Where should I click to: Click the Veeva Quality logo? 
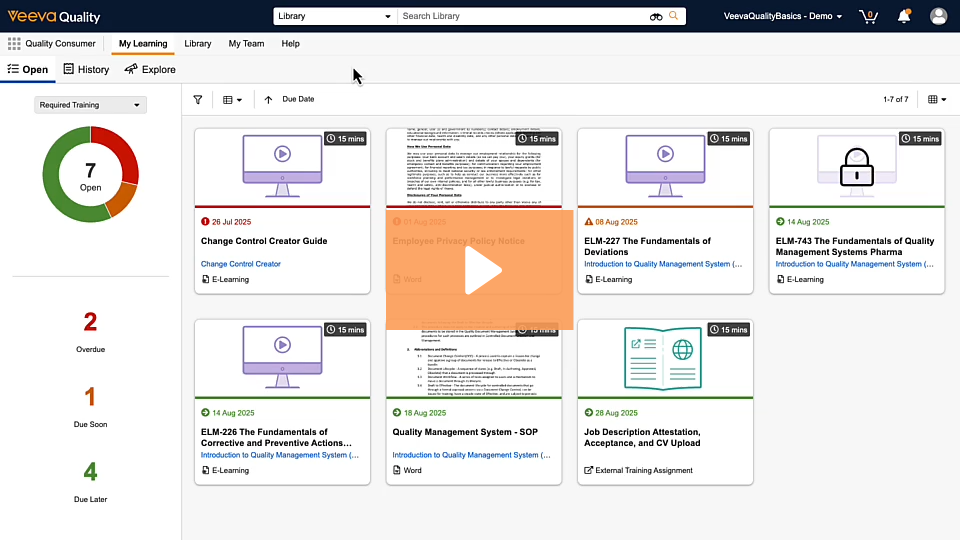point(54,17)
